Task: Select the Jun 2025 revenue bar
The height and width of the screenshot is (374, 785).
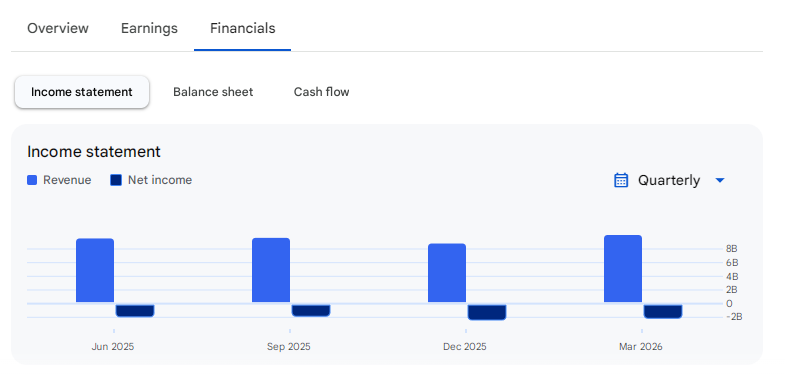Action: [x=95, y=270]
